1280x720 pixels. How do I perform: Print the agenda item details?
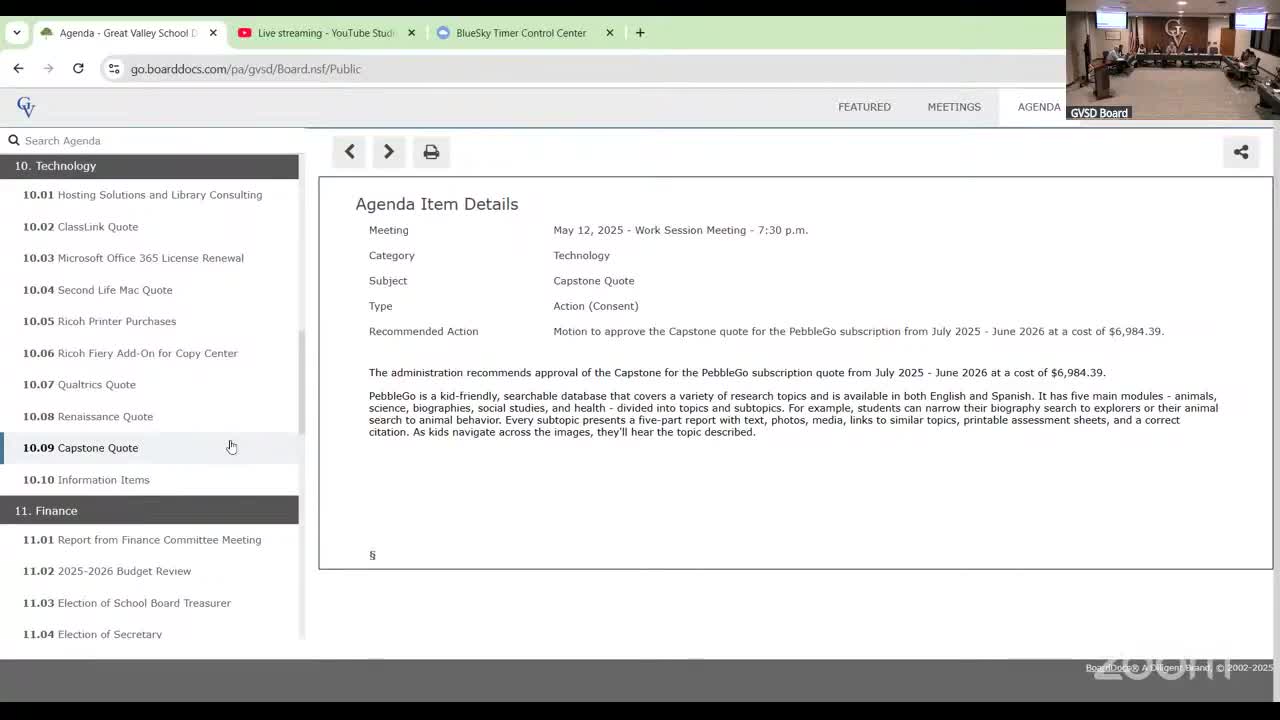[431, 152]
